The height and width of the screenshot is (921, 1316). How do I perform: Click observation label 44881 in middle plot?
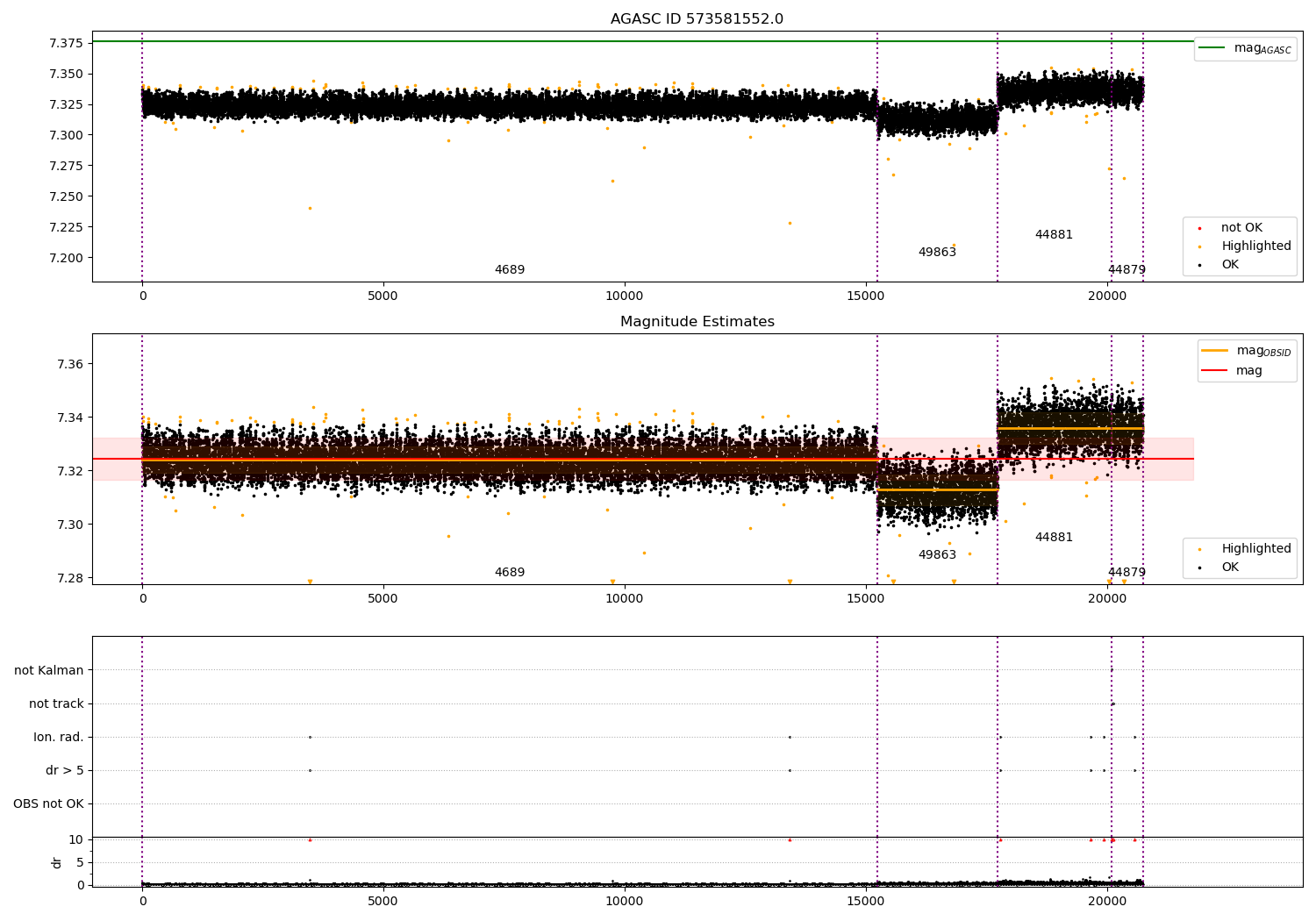tap(1054, 538)
